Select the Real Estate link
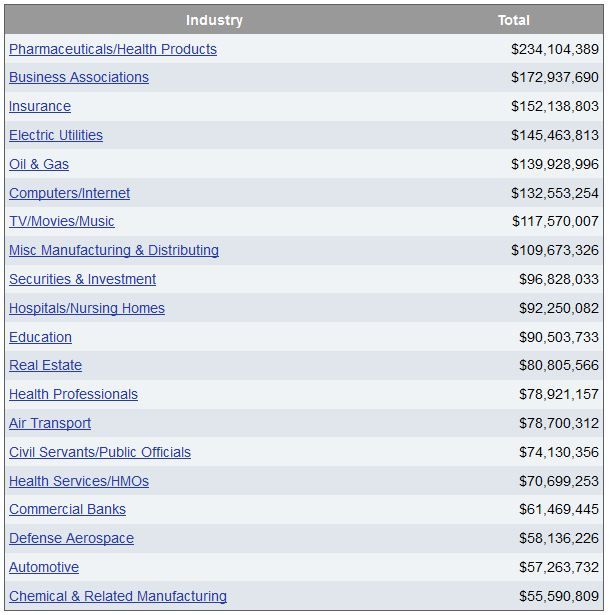The width and height of the screenshot is (610, 615). click(x=46, y=366)
